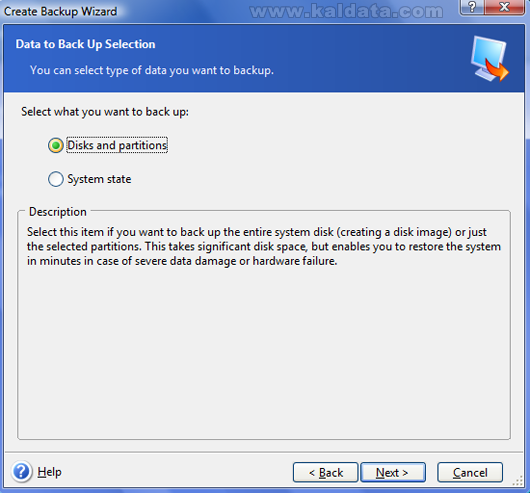Click the Description group box label
The height and width of the screenshot is (493, 530).
click(58, 212)
